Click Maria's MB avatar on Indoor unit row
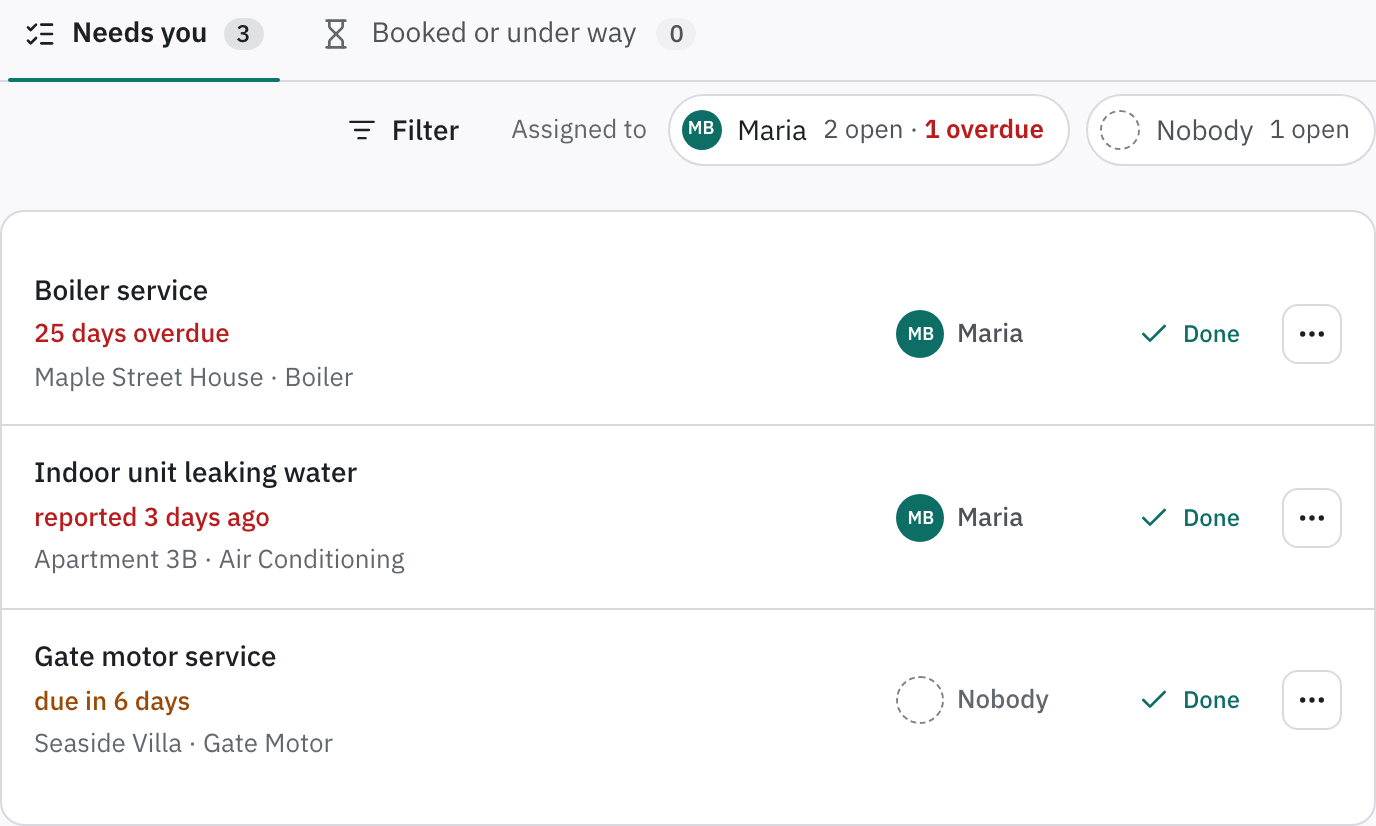Image resolution: width=1376 pixels, height=826 pixels. pyautogui.click(x=920, y=518)
